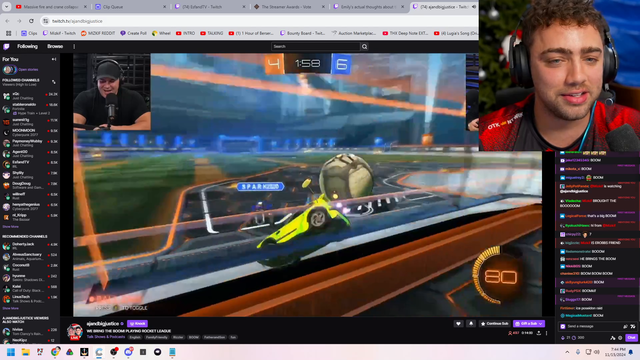Image resolution: width=640 pixels, height=360 pixels.
Task: Click the Chat send button
Action: tap(631, 338)
